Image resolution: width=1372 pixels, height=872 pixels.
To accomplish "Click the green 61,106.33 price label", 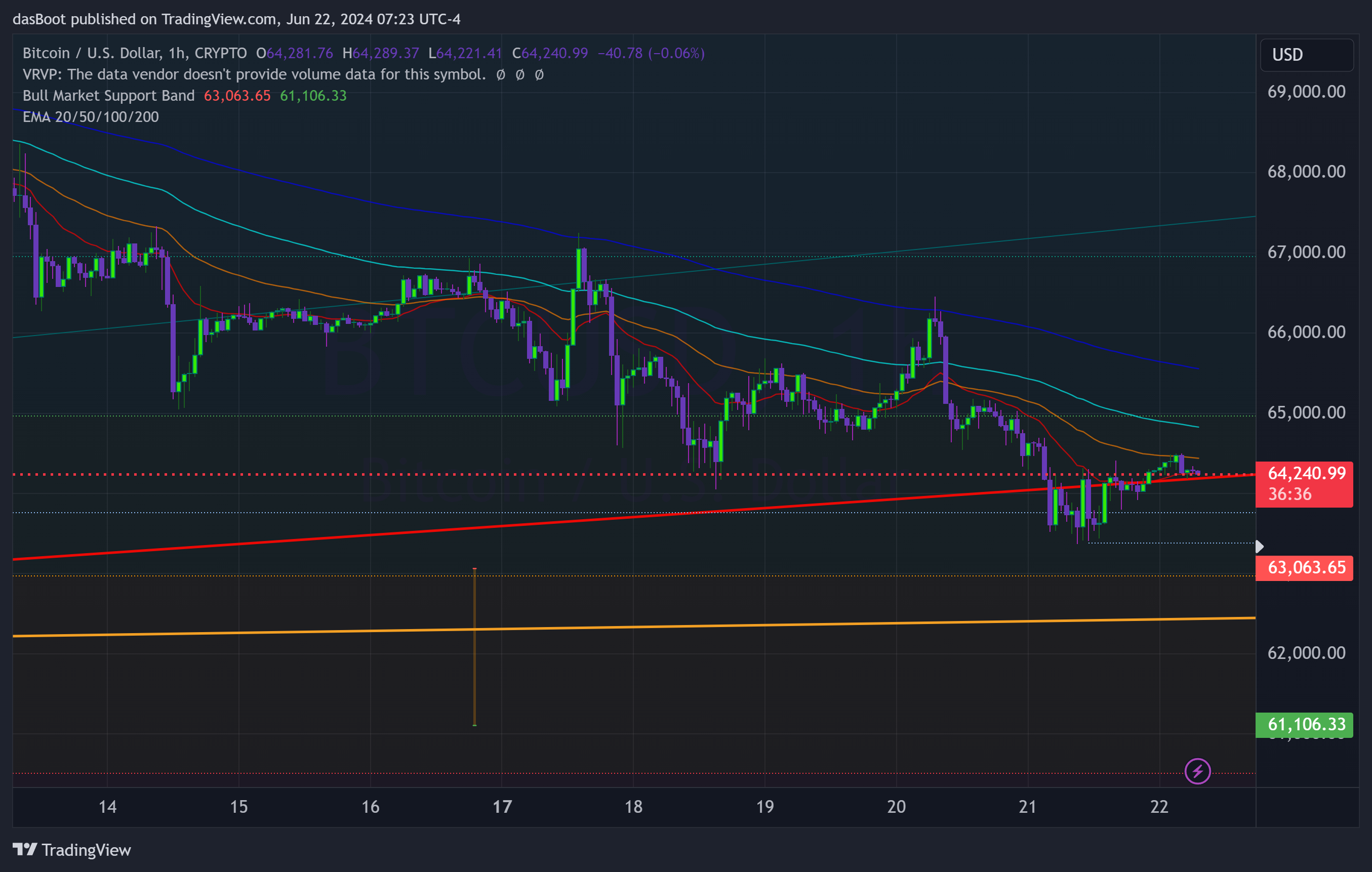I will pyautogui.click(x=1304, y=725).
